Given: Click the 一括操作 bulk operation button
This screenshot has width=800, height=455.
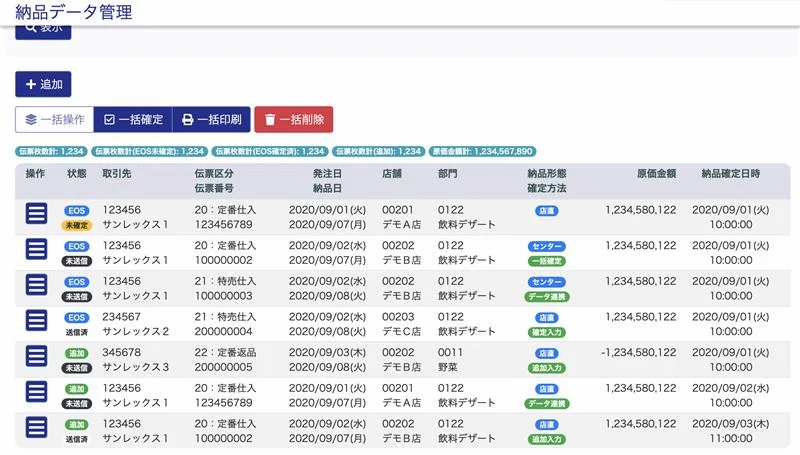Looking at the screenshot, I should 55,119.
